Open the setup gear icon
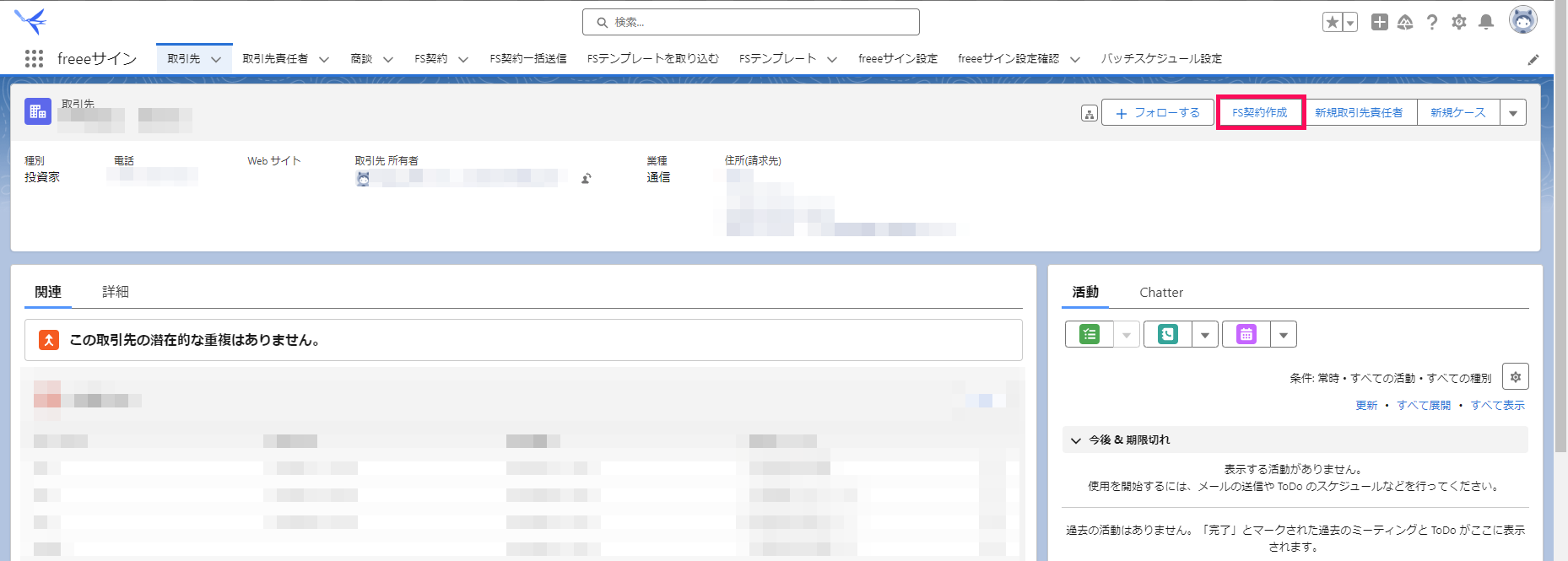1568x561 pixels. (x=1459, y=23)
